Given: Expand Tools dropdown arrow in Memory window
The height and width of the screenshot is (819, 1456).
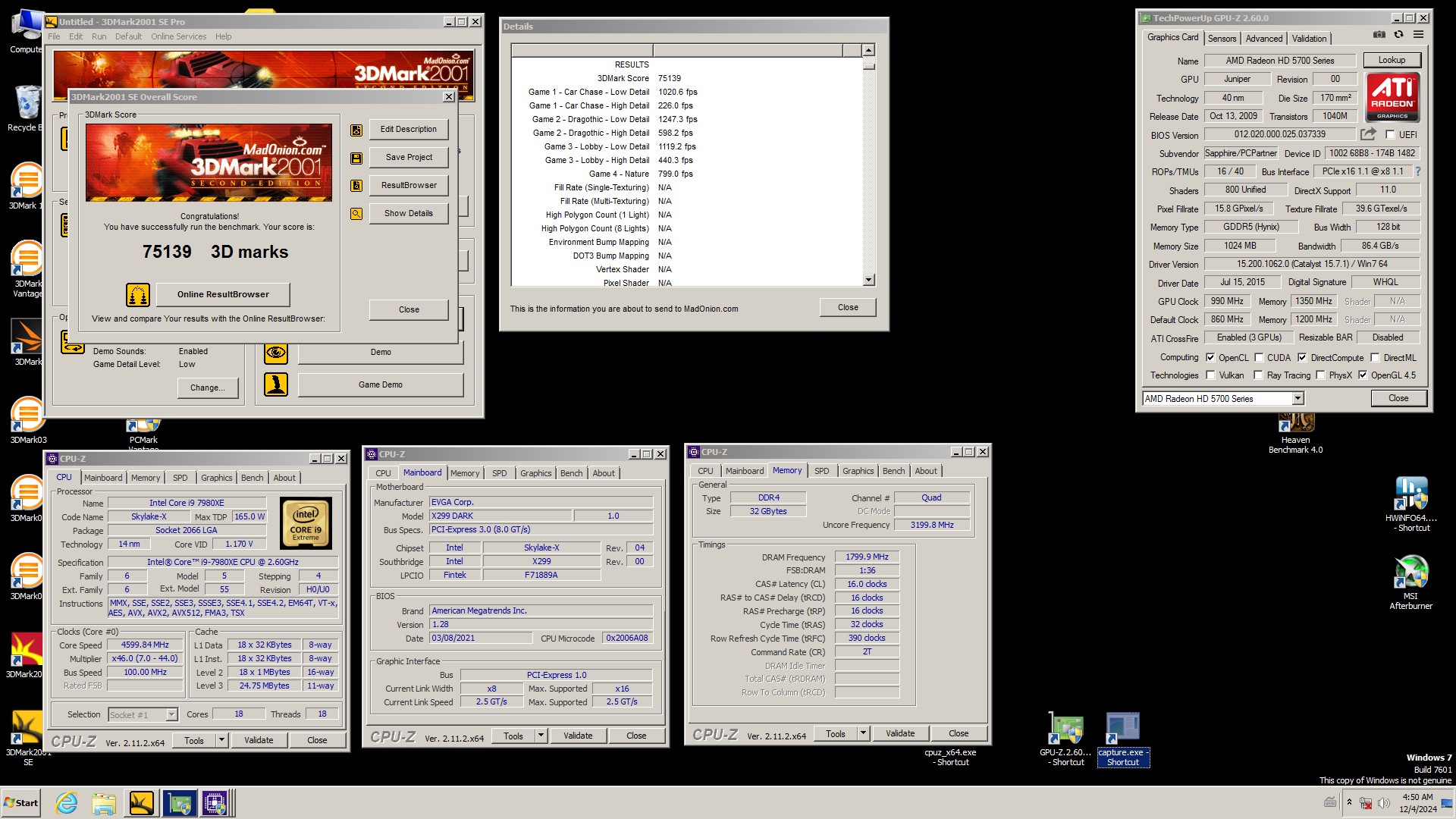Looking at the screenshot, I should click(863, 733).
